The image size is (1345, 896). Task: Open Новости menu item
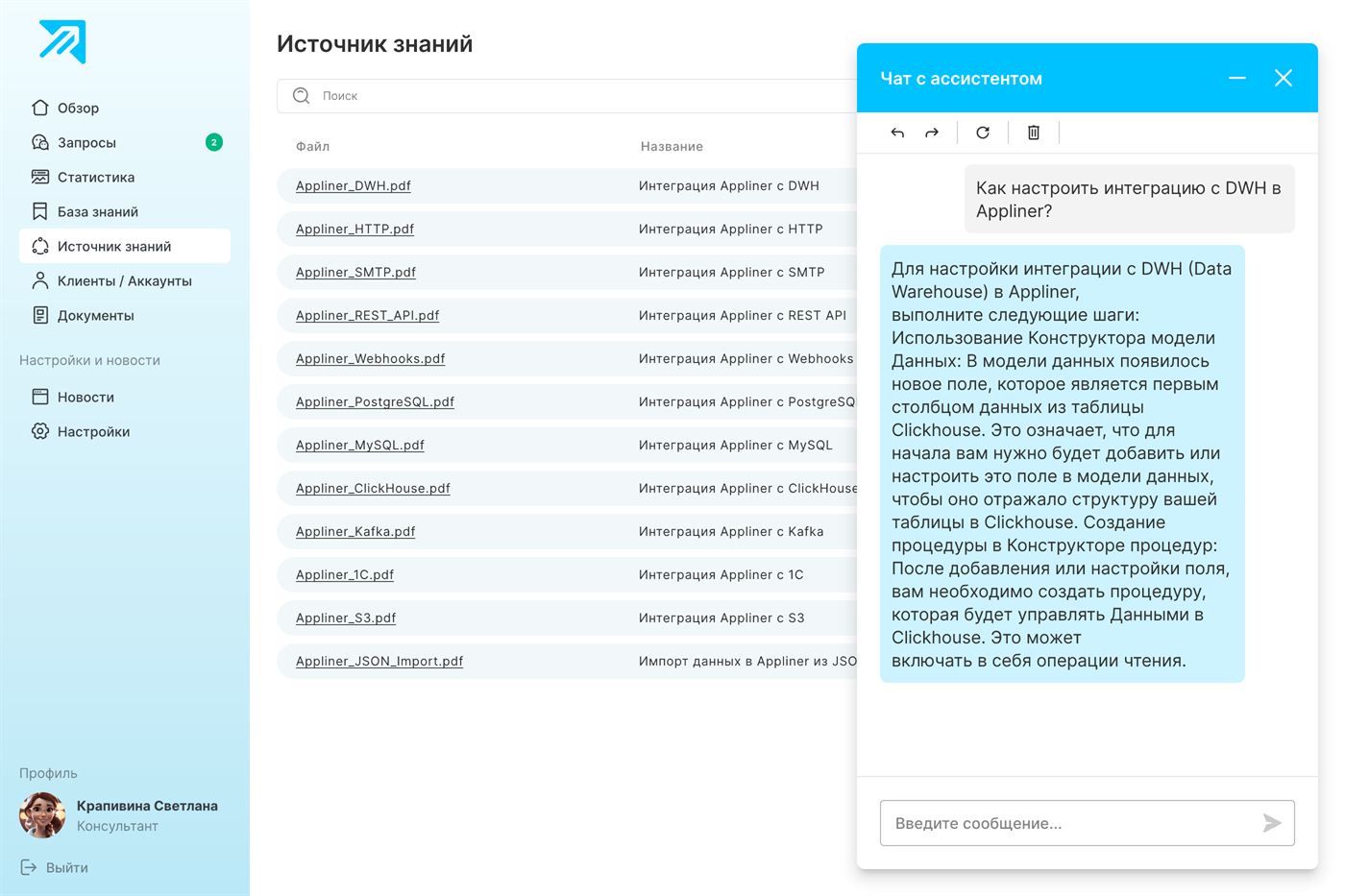(86, 397)
